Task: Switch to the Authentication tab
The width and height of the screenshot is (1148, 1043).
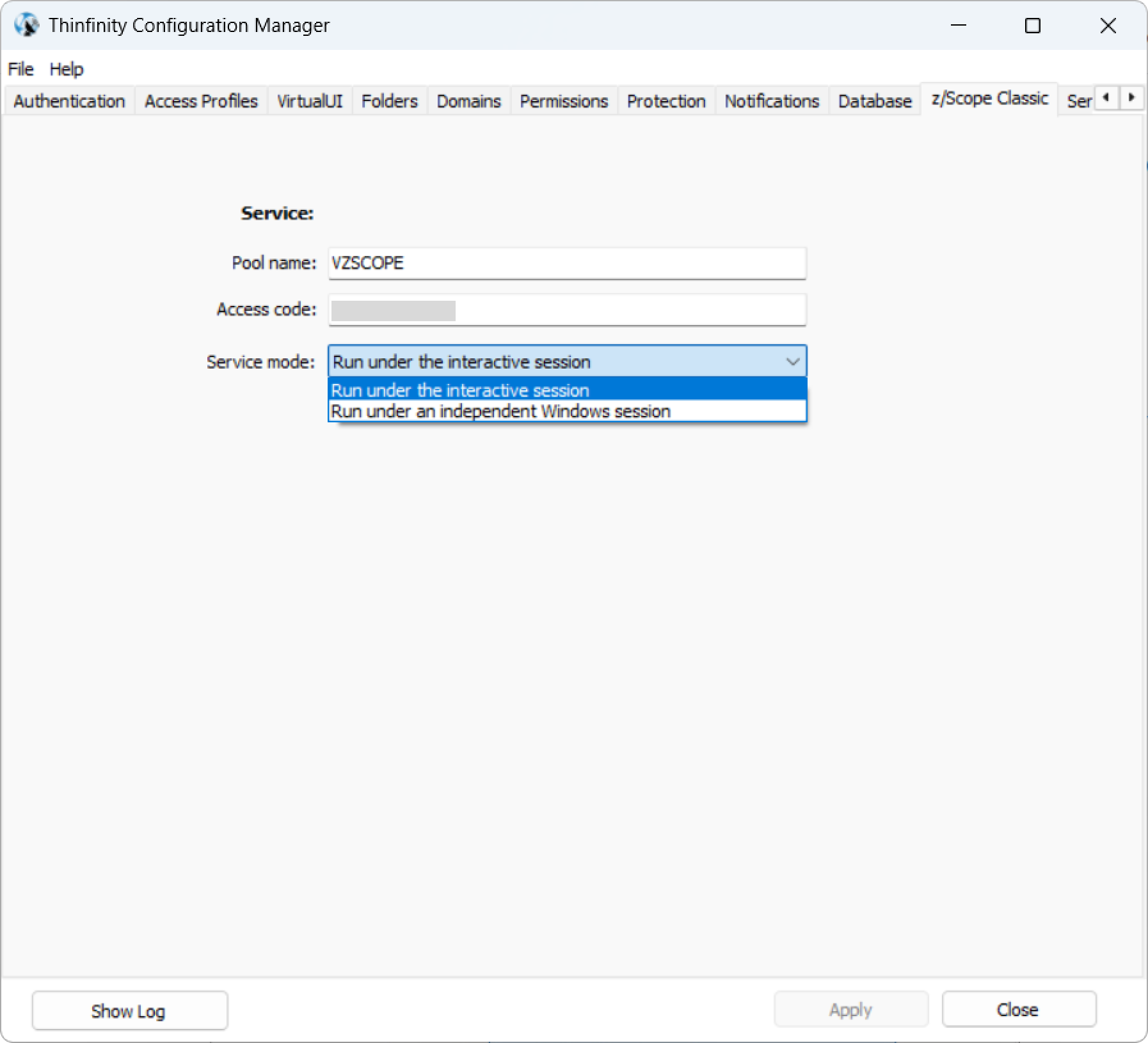Action: 69,101
